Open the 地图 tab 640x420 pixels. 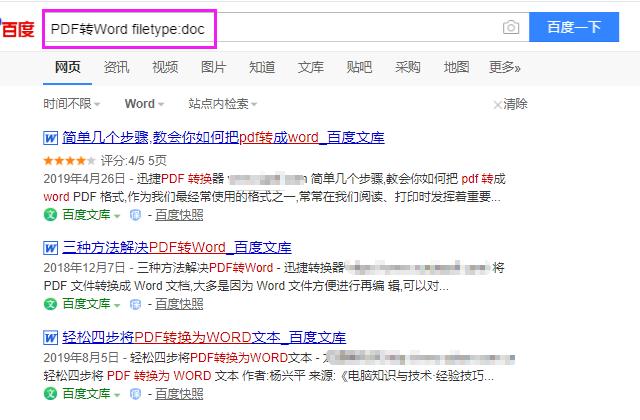point(456,67)
